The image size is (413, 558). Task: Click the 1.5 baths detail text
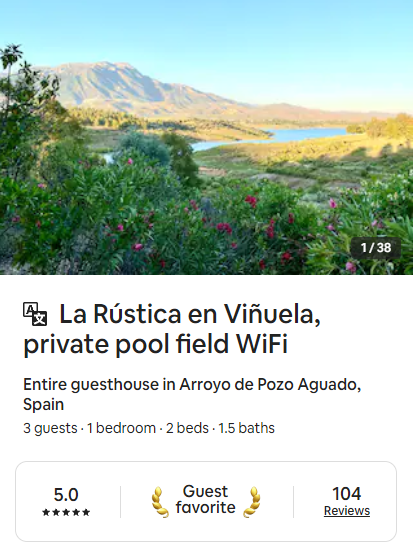coord(247,428)
